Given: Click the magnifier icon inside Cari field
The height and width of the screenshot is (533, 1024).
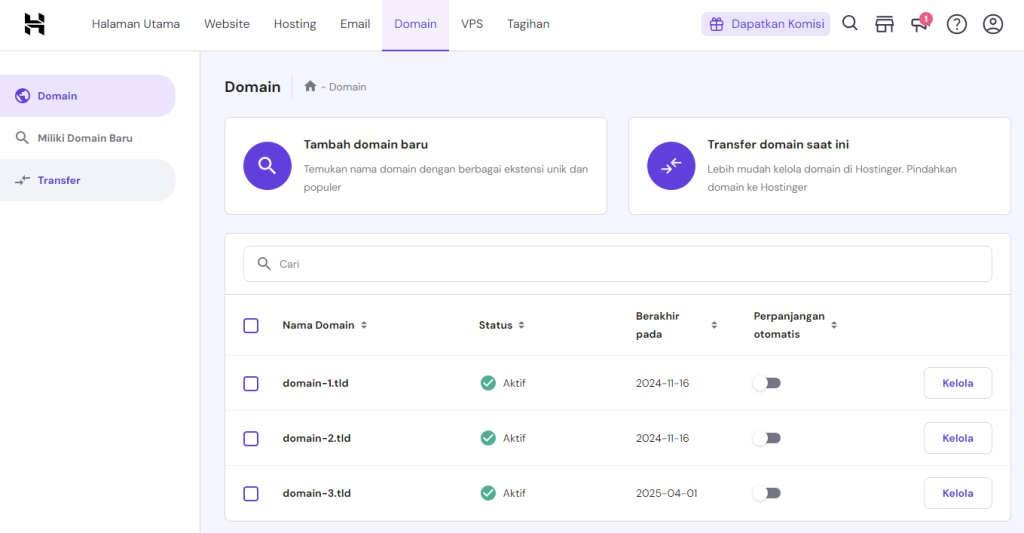Looking at the screenshot, I should [264, 264].
